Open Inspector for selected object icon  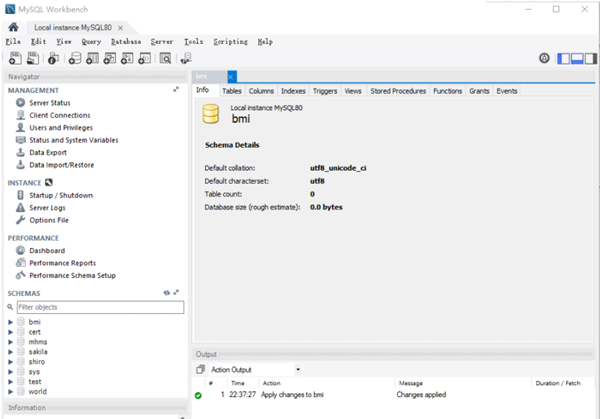[x=53, y=58]
